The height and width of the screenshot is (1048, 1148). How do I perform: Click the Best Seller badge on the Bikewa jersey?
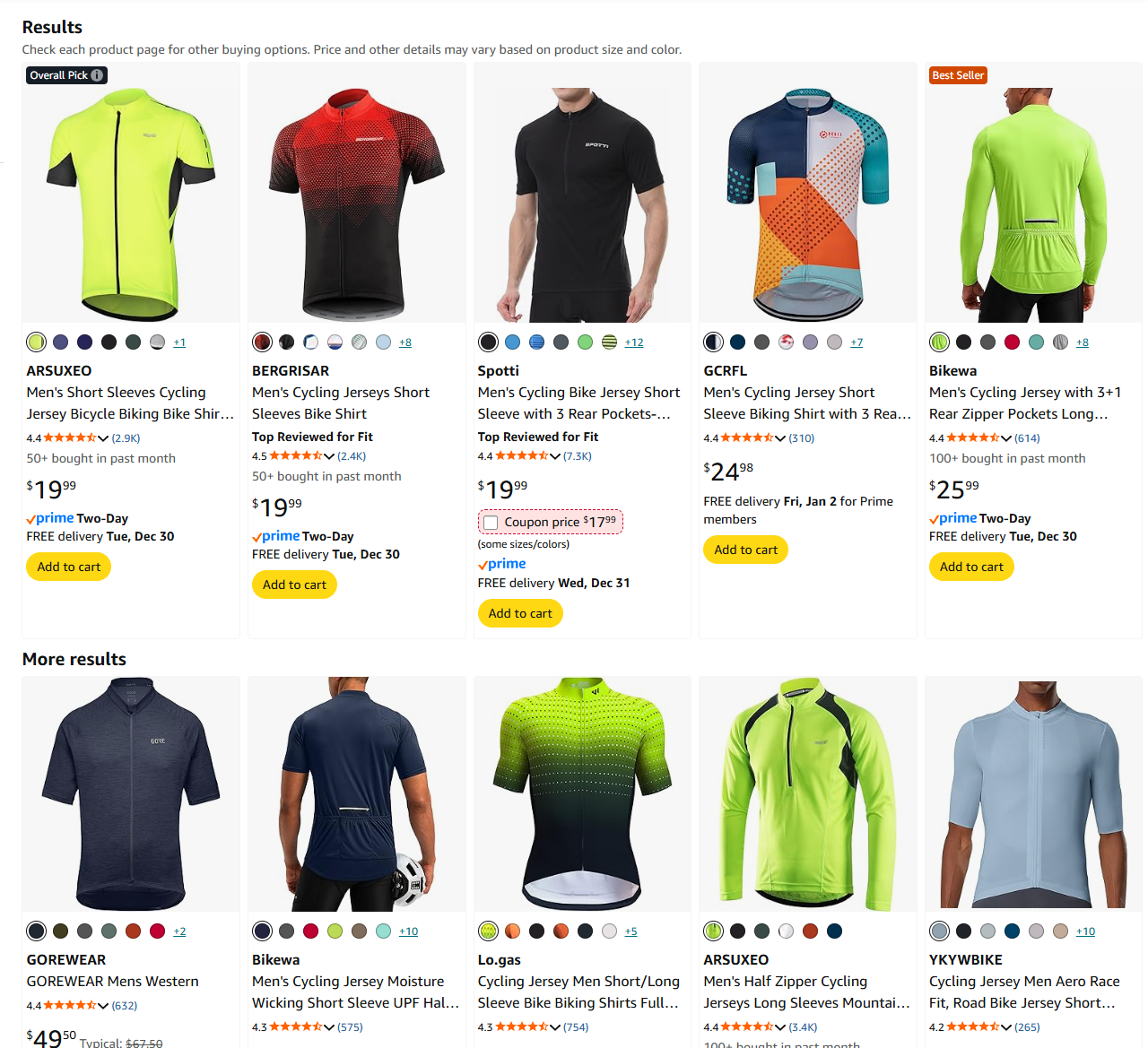[x=958, y=75]
